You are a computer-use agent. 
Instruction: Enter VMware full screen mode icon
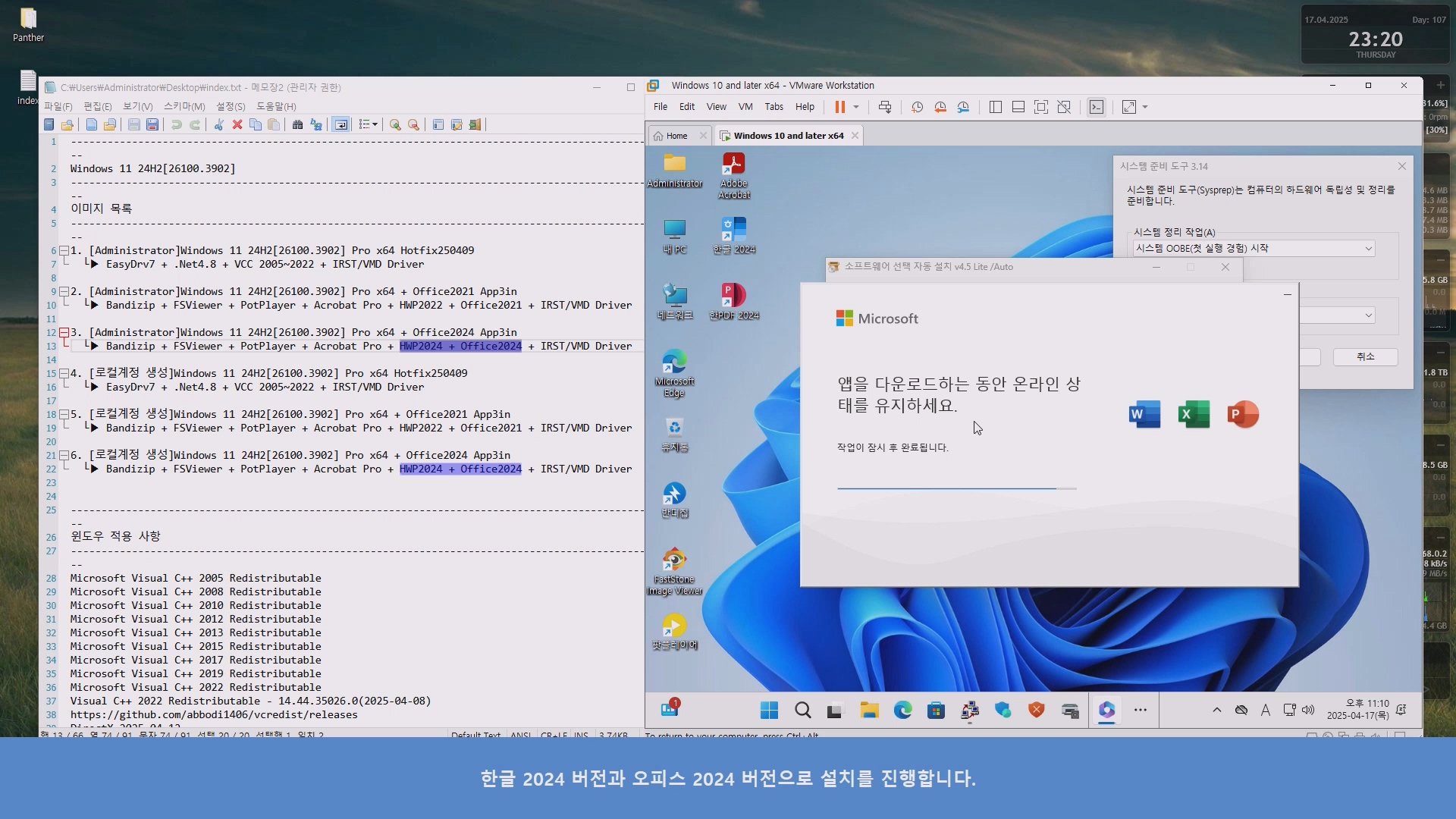1041,107
